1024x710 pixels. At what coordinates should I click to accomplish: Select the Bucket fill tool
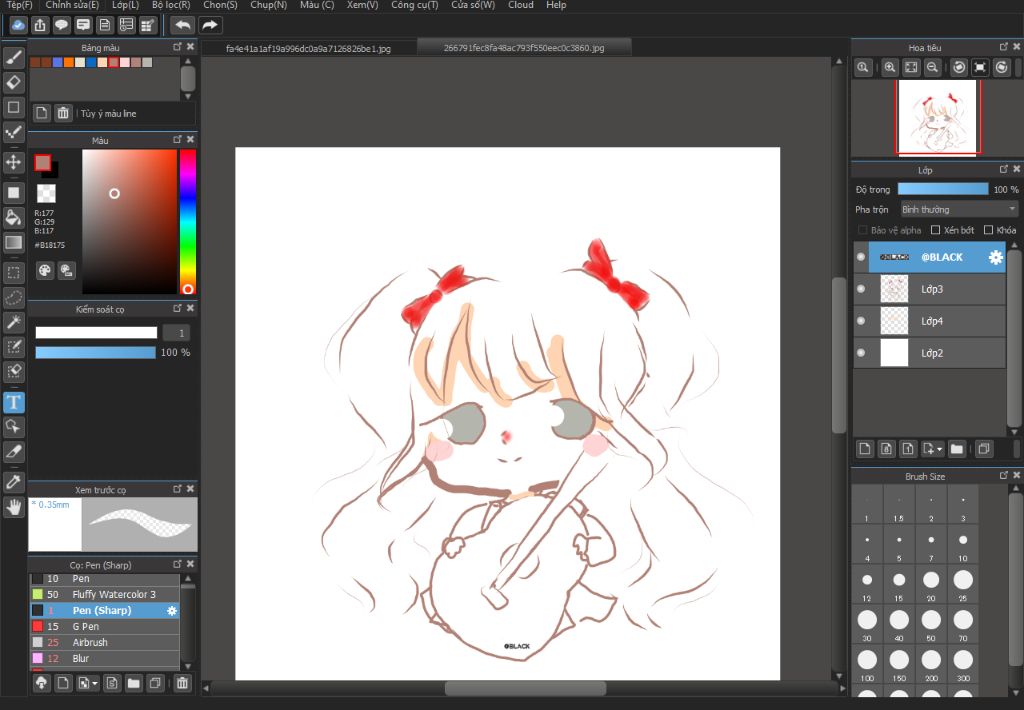14,218
